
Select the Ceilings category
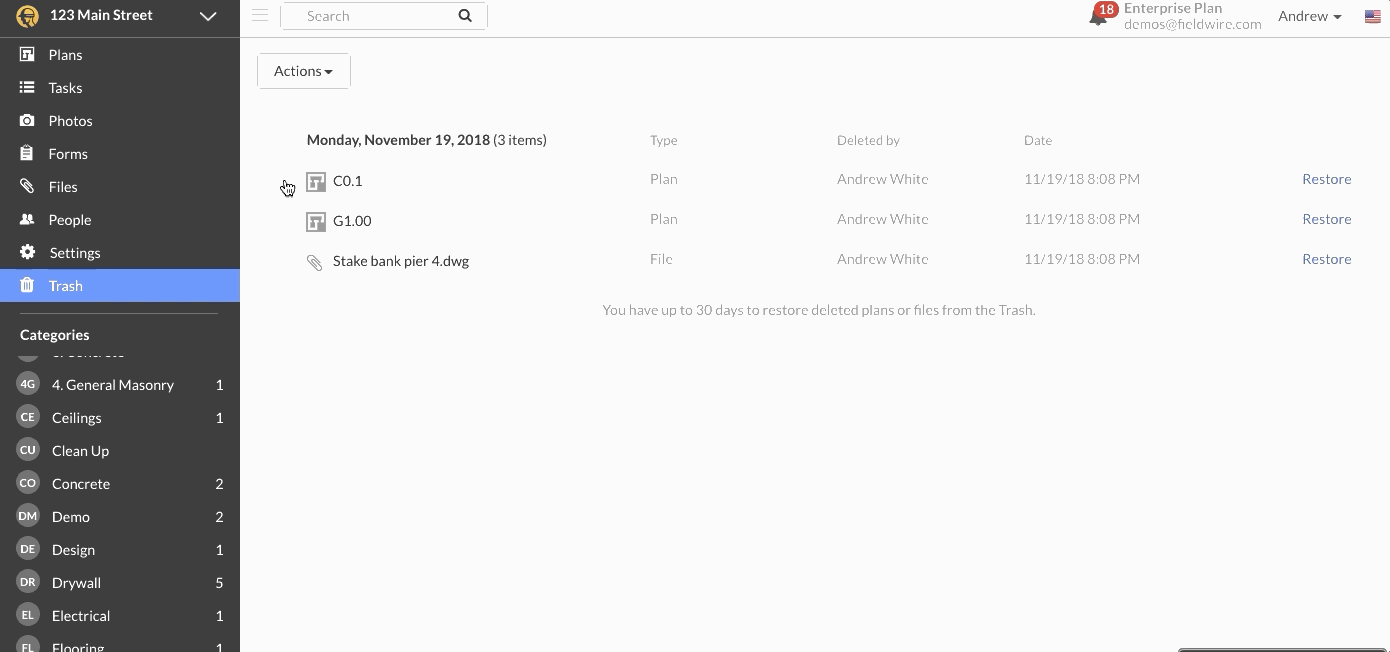click(x=120, y=418)
